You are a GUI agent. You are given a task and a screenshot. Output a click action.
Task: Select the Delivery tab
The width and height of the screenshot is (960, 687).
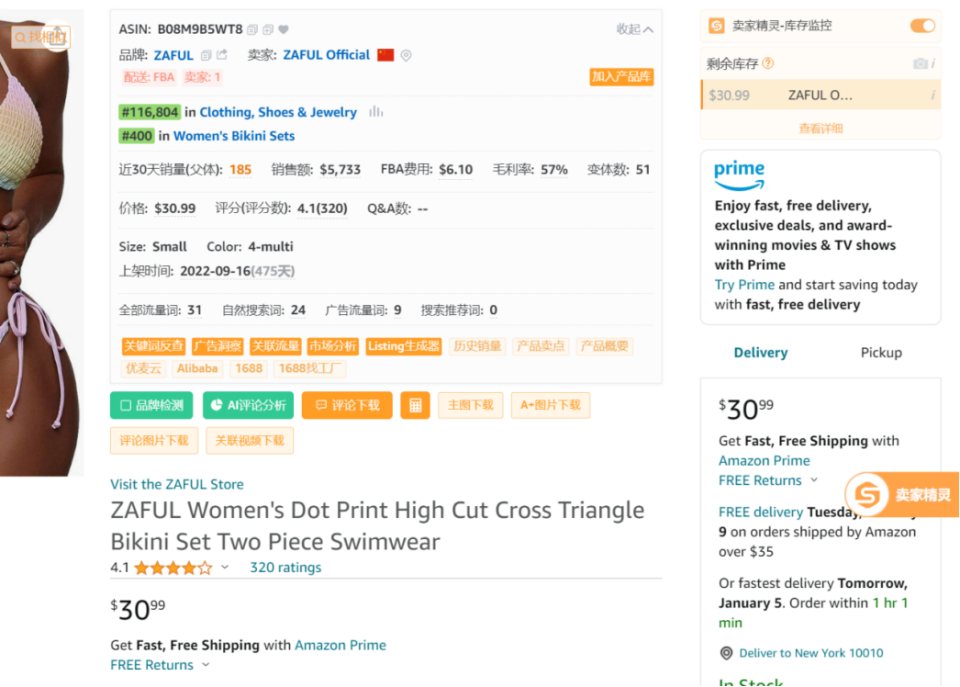760,353
